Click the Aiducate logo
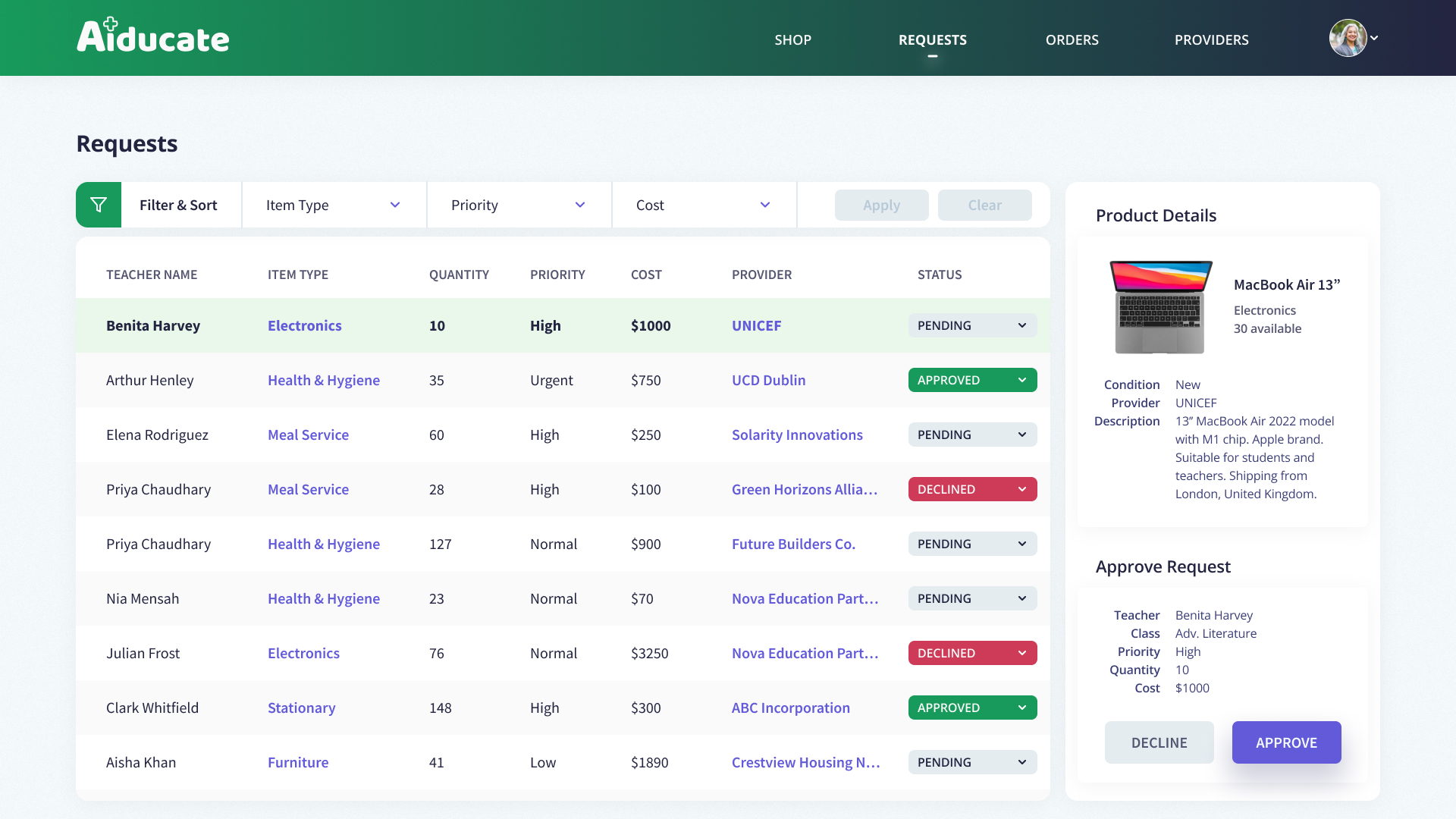This screenshot has width=1456, height=819. click(152, 36)
